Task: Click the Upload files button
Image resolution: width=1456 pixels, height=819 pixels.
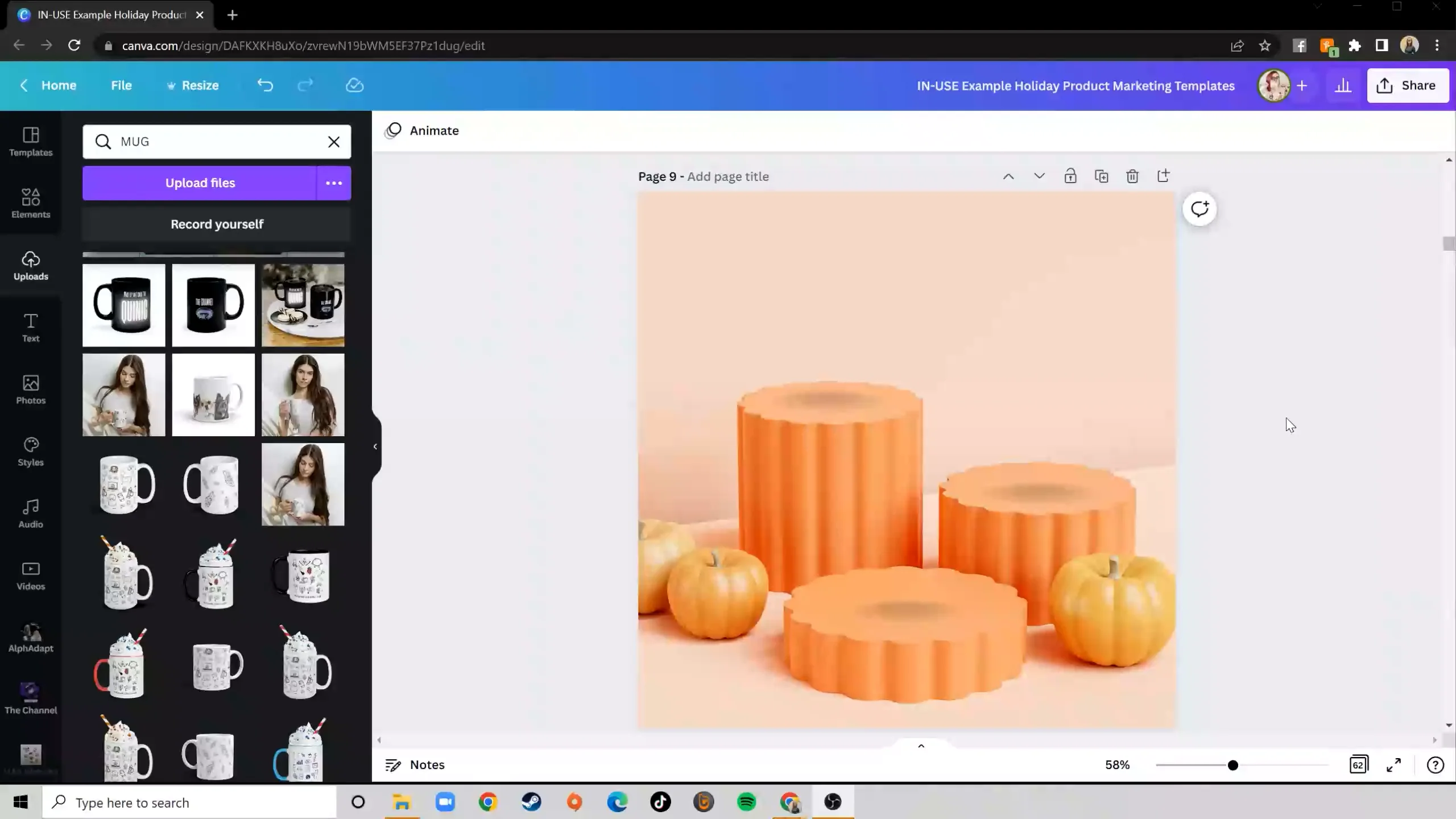Action: click(x=200, y=183)
